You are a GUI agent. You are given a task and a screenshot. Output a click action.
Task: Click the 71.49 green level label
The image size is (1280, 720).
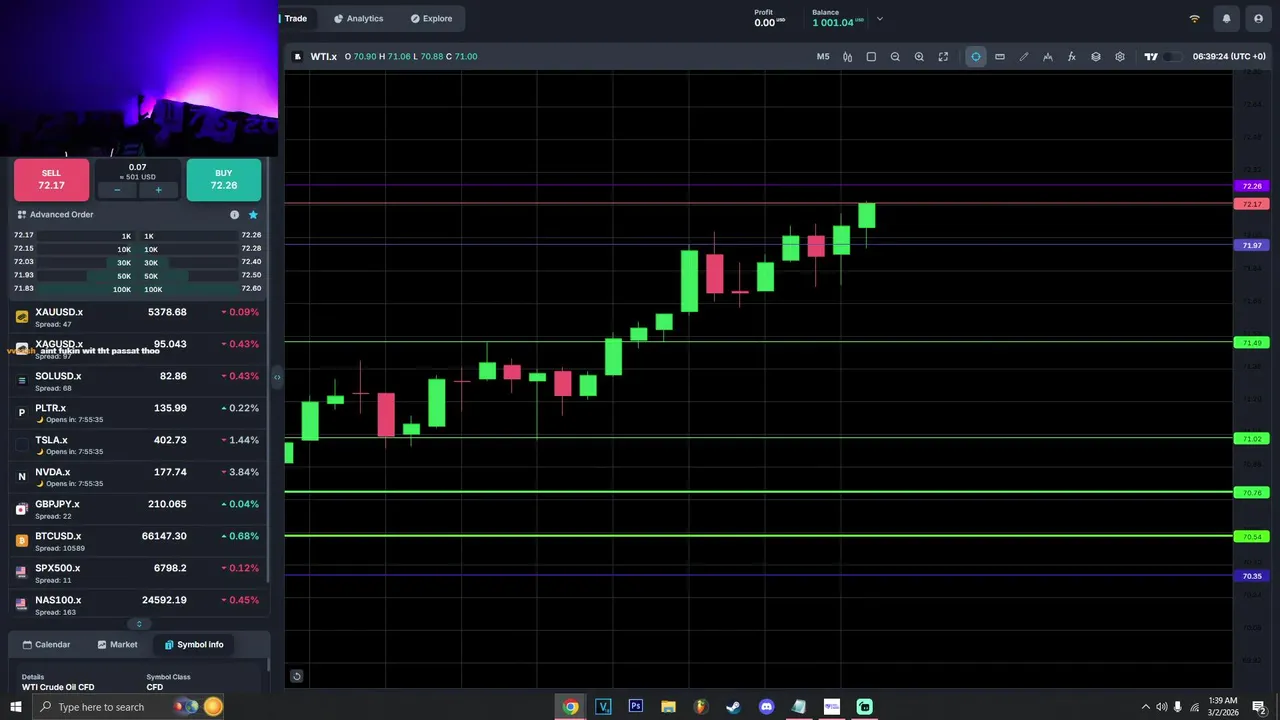coord(1252,343)
